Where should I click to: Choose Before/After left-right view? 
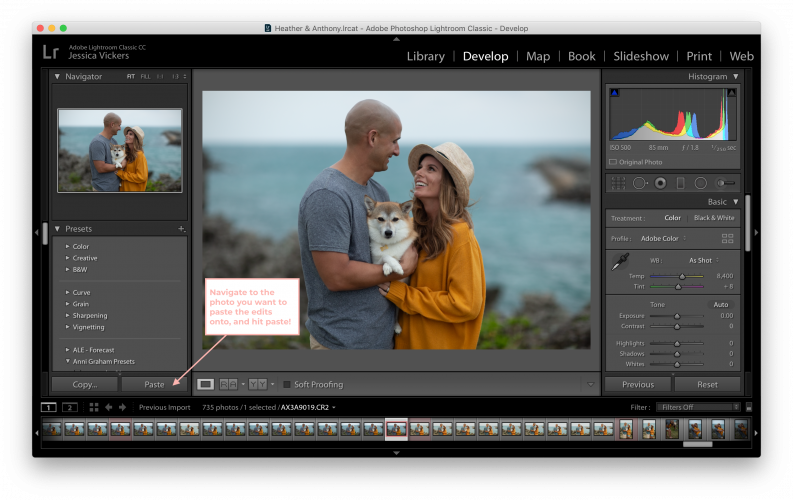(x=229, y=385)
